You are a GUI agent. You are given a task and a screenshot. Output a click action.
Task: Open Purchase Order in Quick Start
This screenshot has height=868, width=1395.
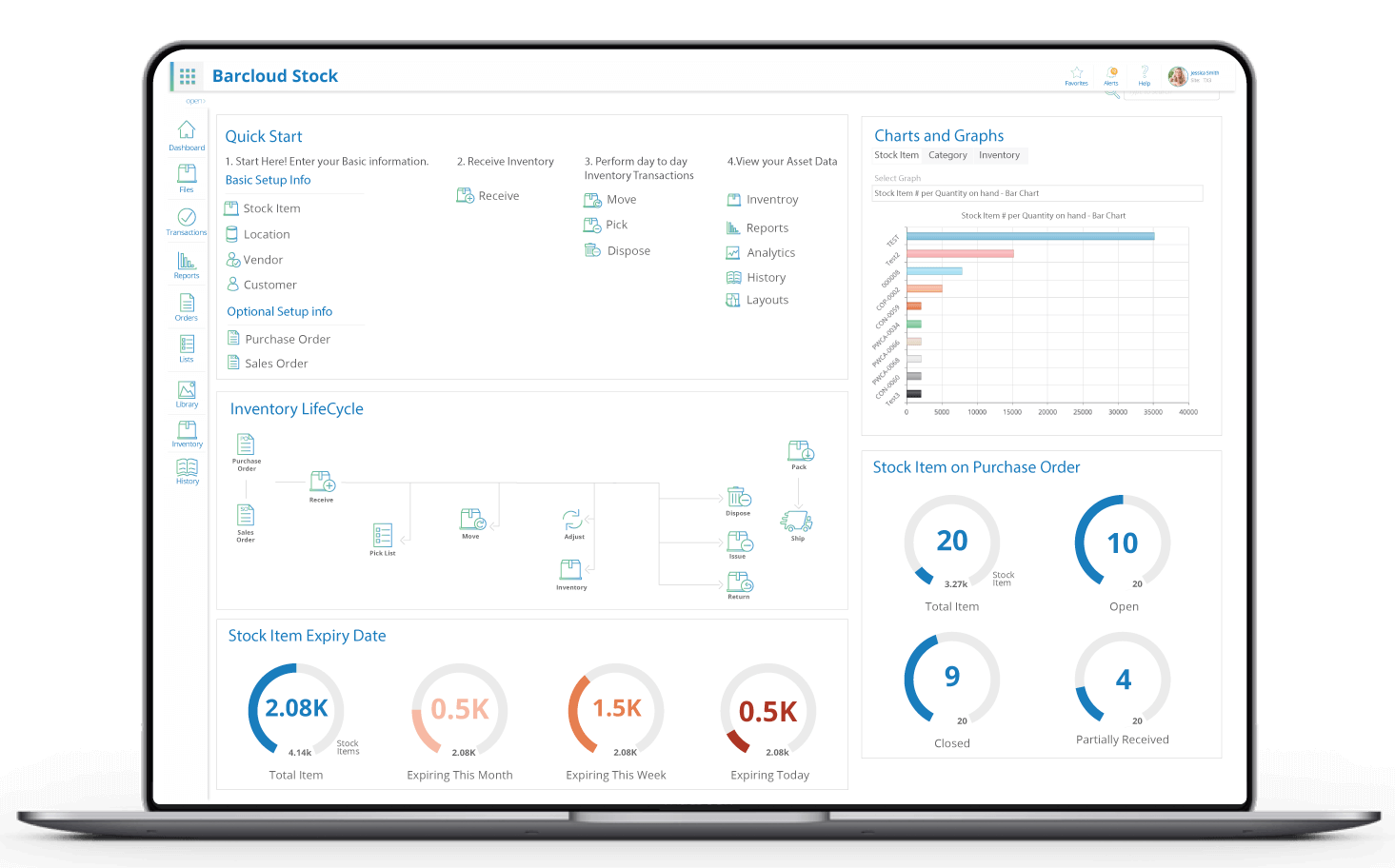coord(278,339)
